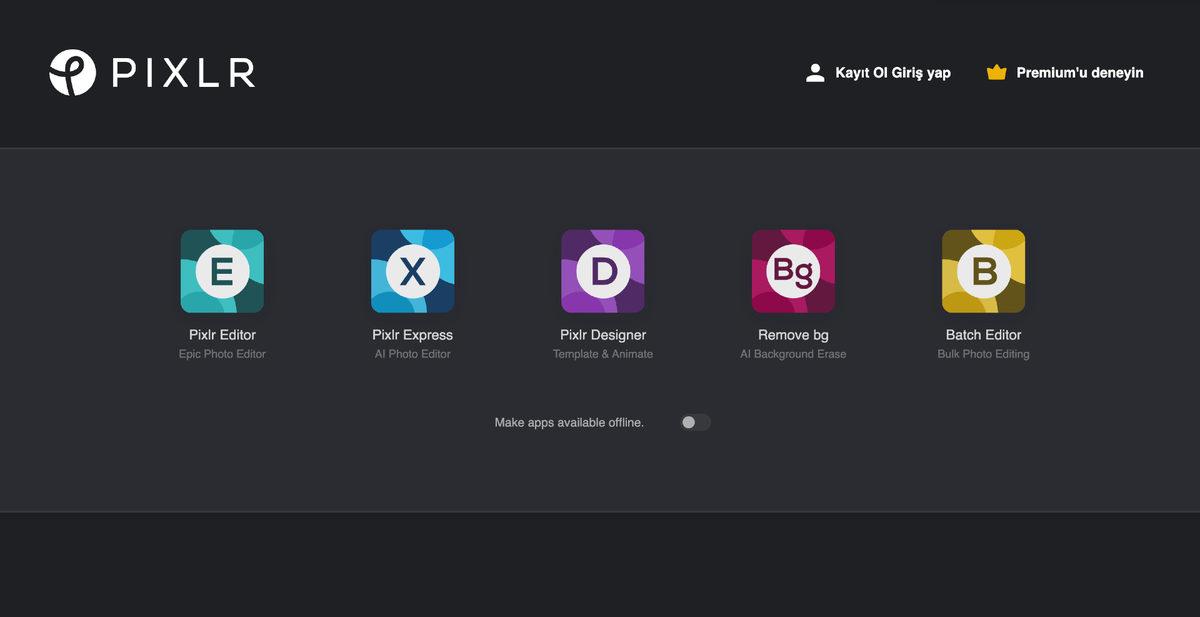Click the 'Remove bg' text label
This screenshot has height=617, width=1200.
click(x=793, y=335)
